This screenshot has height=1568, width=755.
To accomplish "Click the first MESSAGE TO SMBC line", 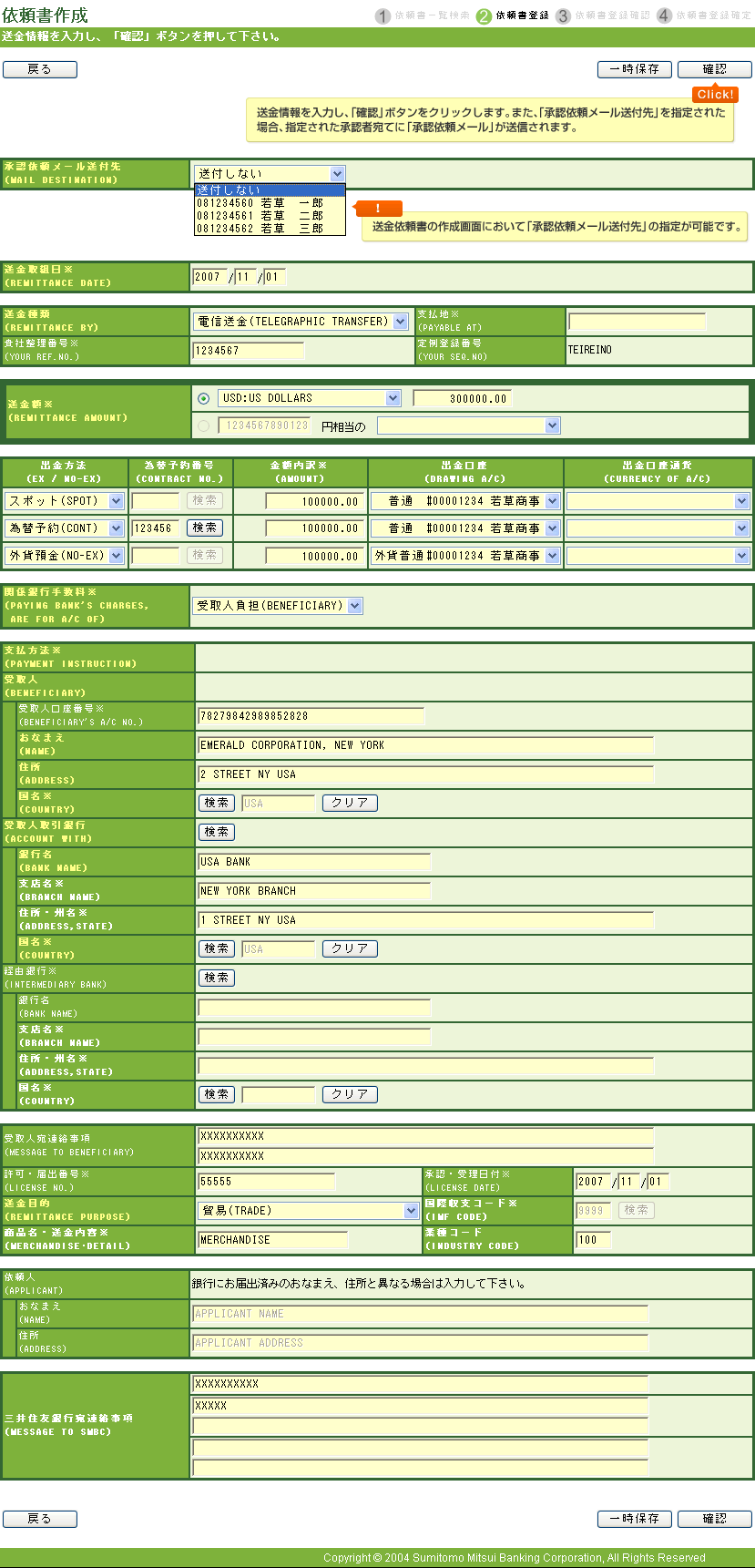I will click(420, 1384).
